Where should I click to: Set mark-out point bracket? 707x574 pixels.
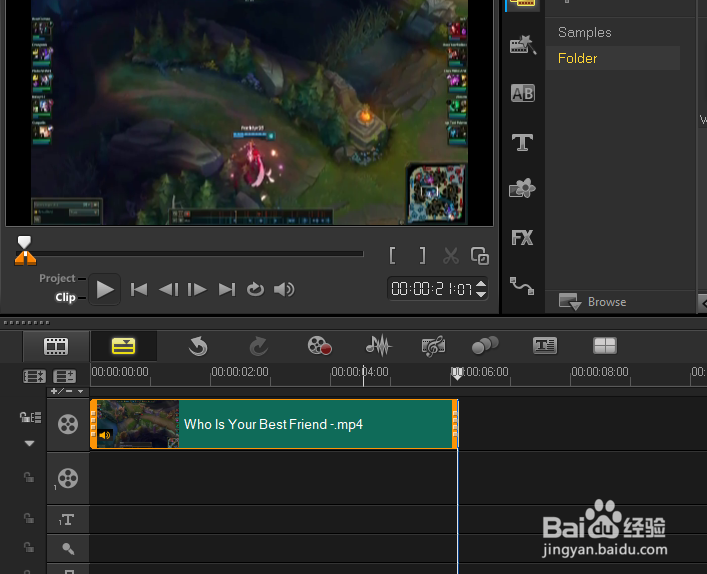[x=422, y=256]
